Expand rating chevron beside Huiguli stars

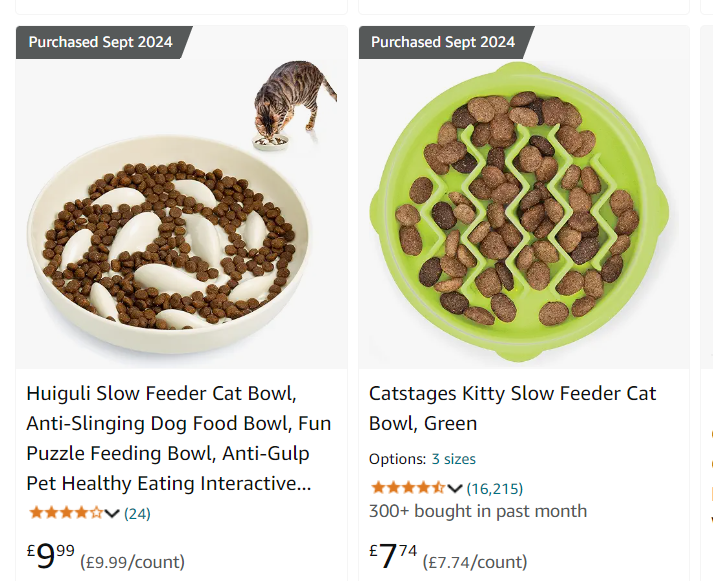point(112,514)
